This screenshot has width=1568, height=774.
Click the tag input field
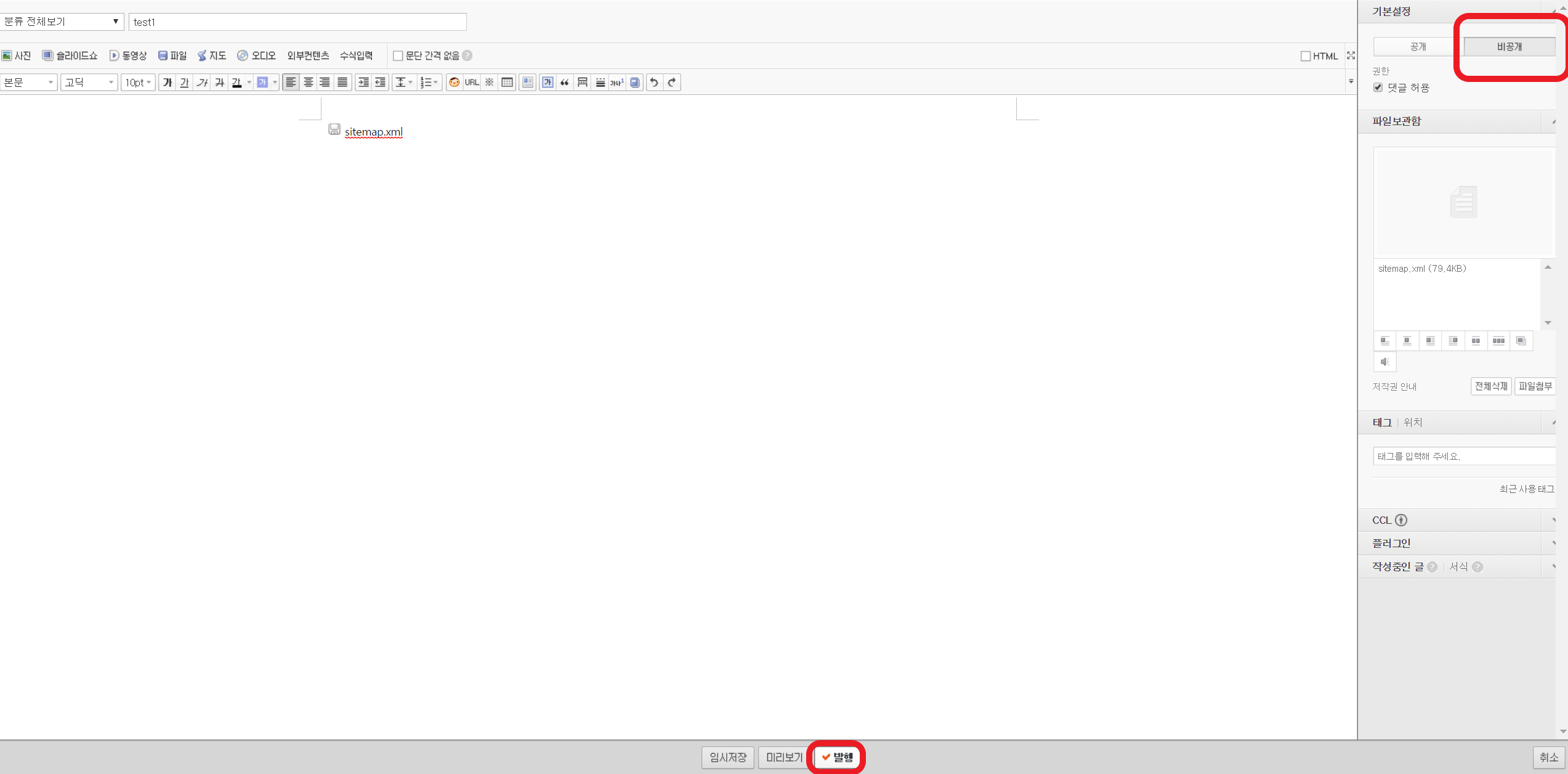coord(1463,456)
